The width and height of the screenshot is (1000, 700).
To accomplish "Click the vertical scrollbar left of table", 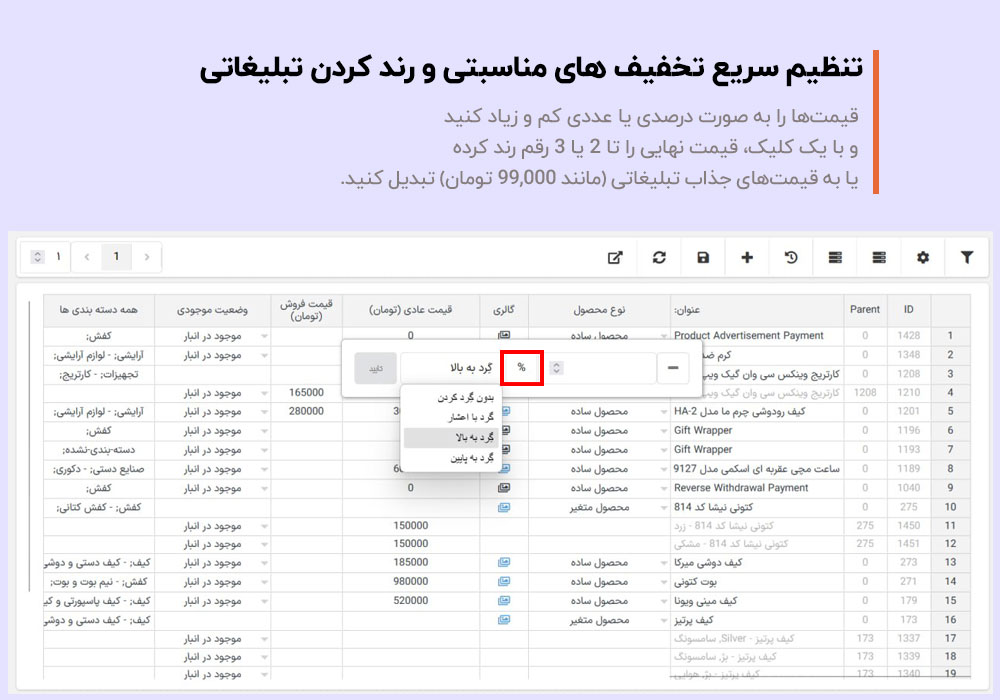I will tap(29, 446).
